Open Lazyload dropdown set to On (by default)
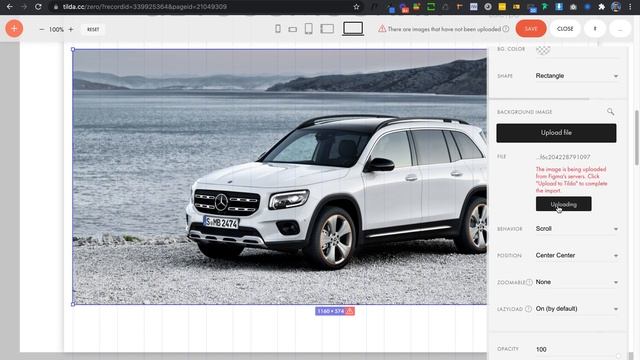Viewport: 640px width, 360px height. pos(577,309)
